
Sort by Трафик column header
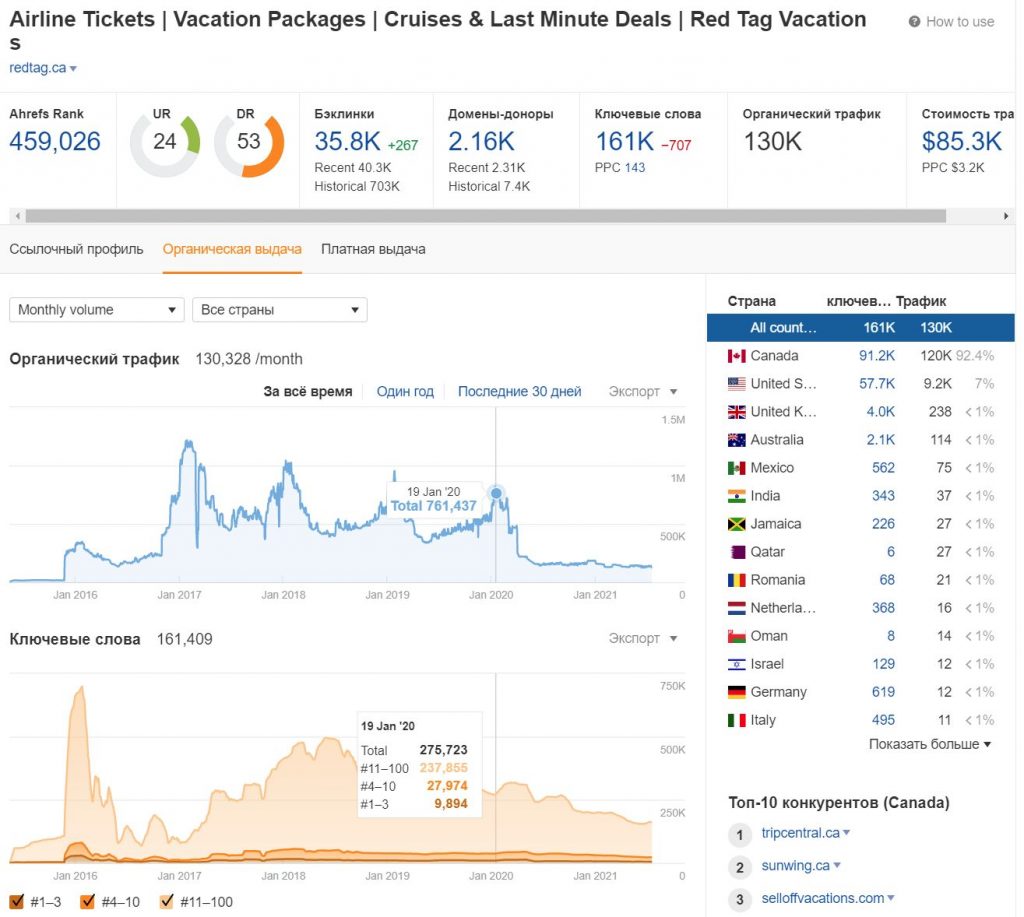921,301
